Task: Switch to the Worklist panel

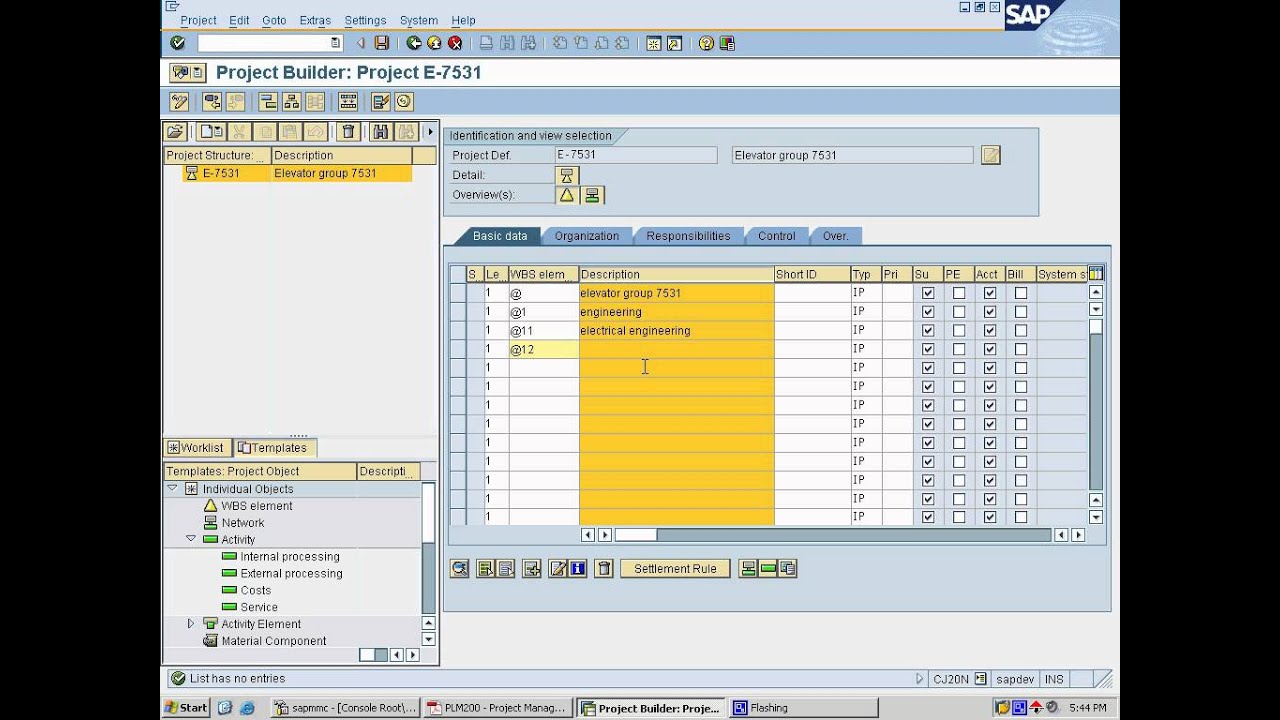Action: 196,447
